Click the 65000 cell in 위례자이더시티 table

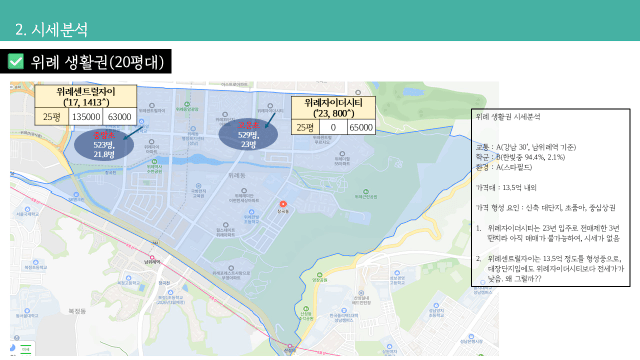(x=361, y=127)
